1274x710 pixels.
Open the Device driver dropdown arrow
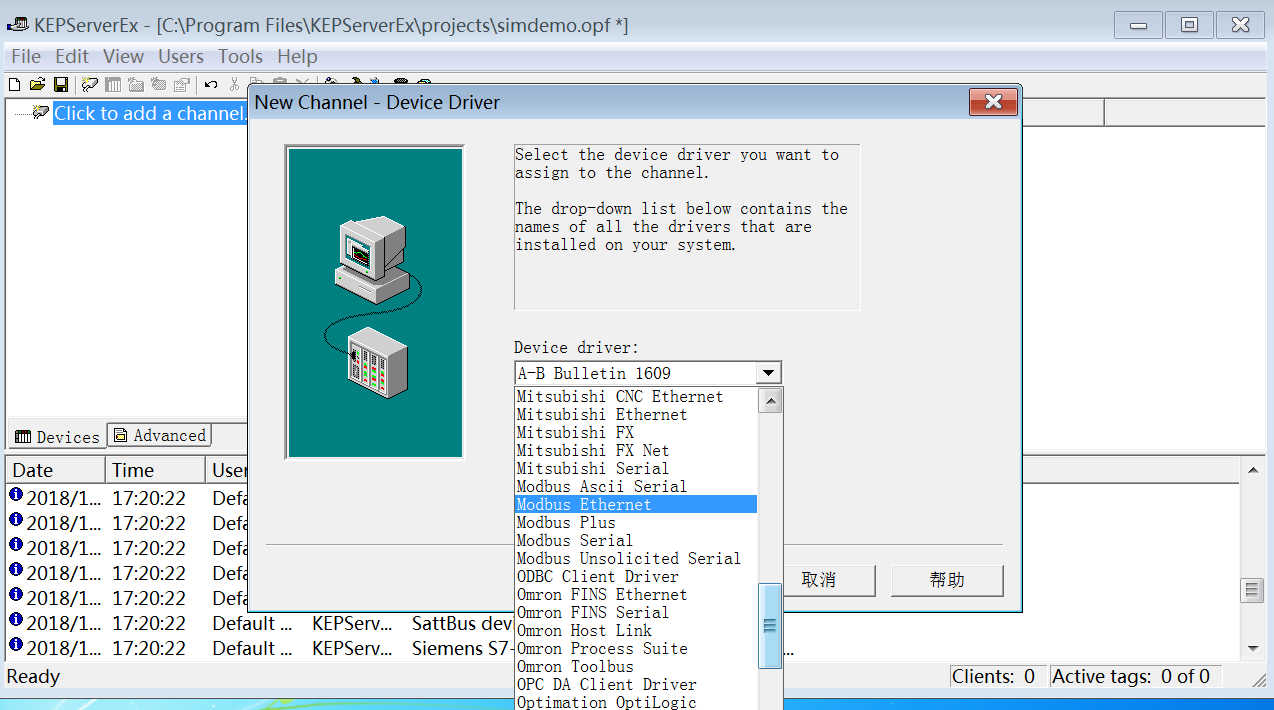768,373
